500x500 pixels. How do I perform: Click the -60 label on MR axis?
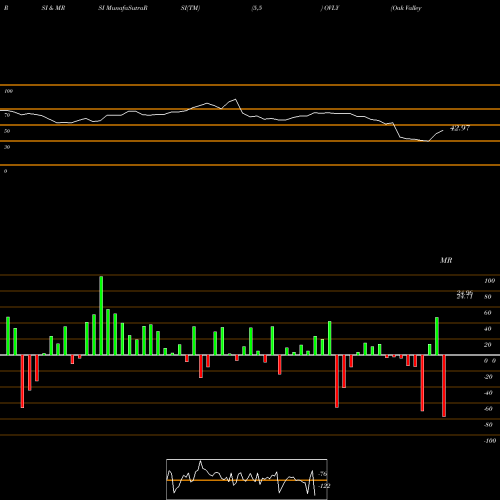[x=488, y=409]
